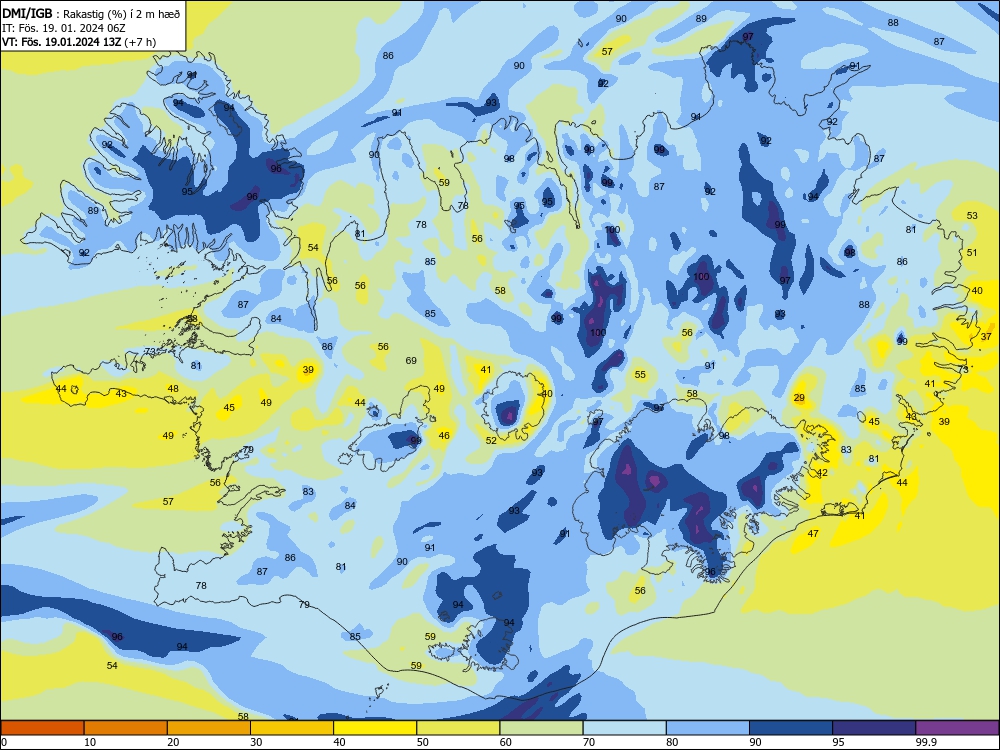Viewport: 1000px width, 750px height.
Task: Click the legend tick label 99.9
Action: click(926, 742)
